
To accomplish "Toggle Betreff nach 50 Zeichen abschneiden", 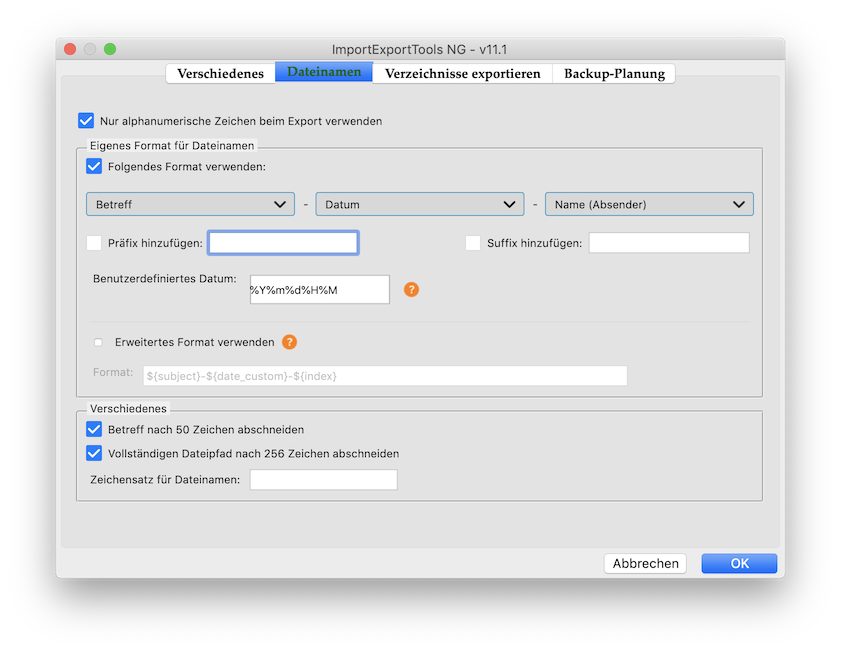I will pyautogui.click(x=94, y=429).
